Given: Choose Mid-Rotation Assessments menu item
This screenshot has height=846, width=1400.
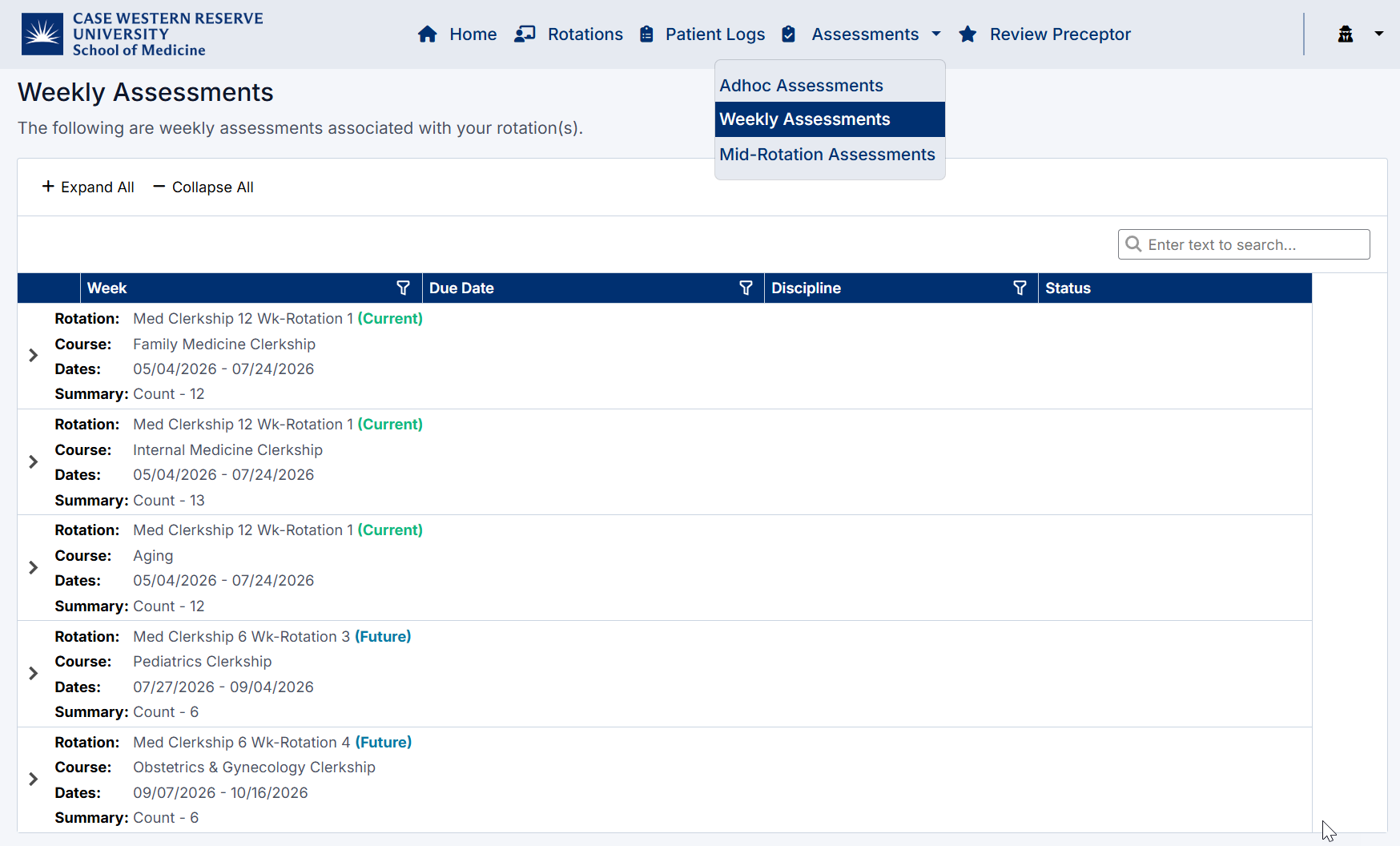Looking at the screenshot, I should 827,155.
